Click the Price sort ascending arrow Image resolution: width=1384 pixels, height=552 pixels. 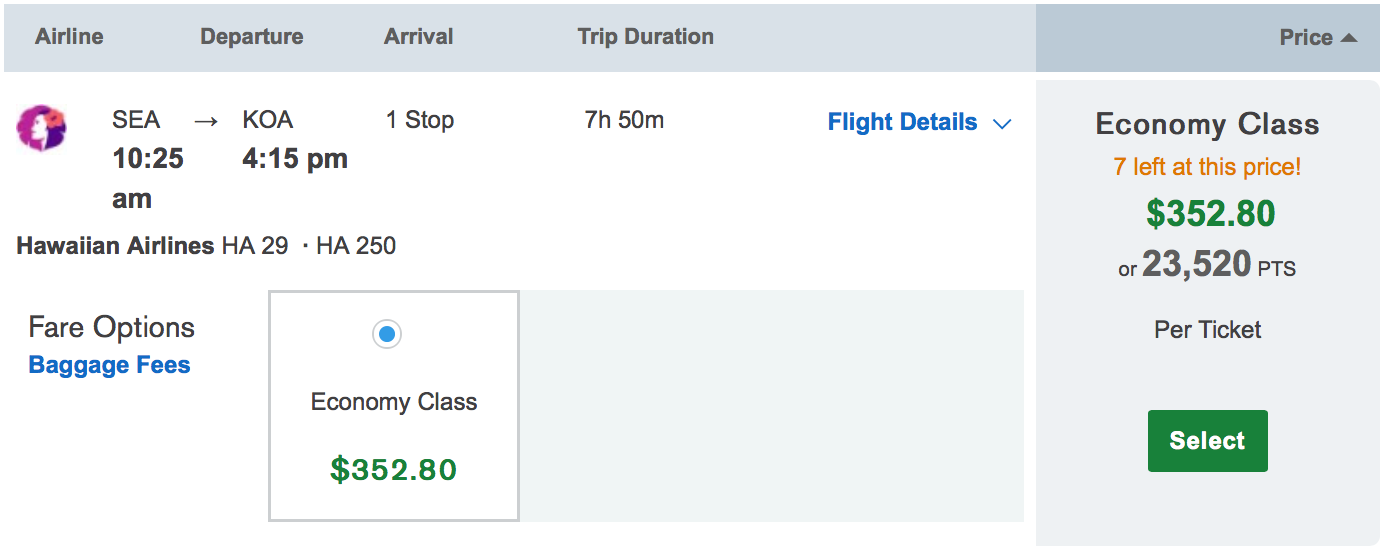tap(1348, 38)
